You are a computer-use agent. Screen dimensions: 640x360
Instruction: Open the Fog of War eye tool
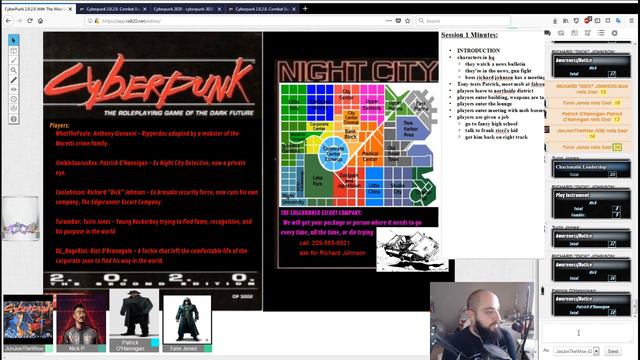[x=13, y=89]
